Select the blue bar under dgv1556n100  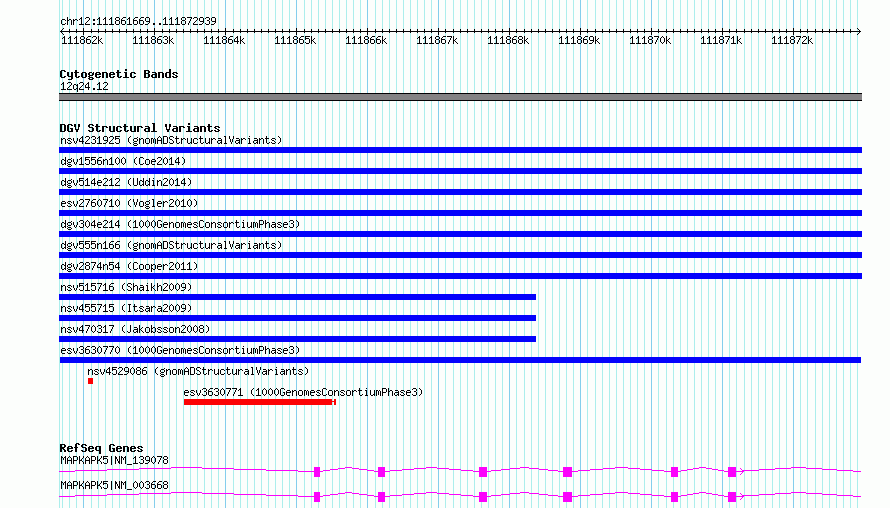coord(460,171)
